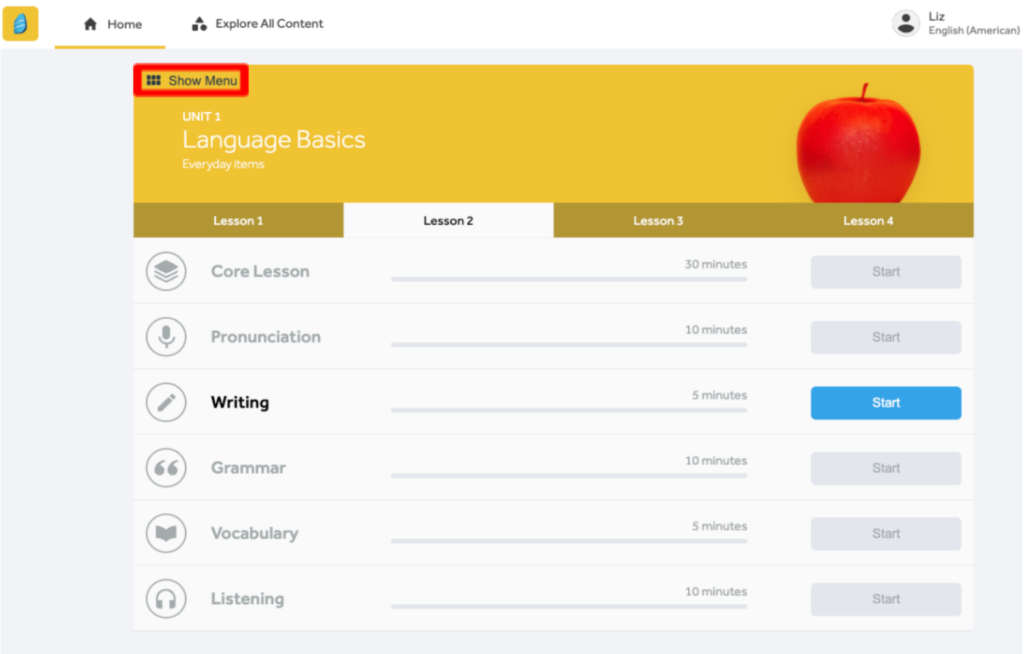Click the Pronunciation microphone icon

(166, 336)
